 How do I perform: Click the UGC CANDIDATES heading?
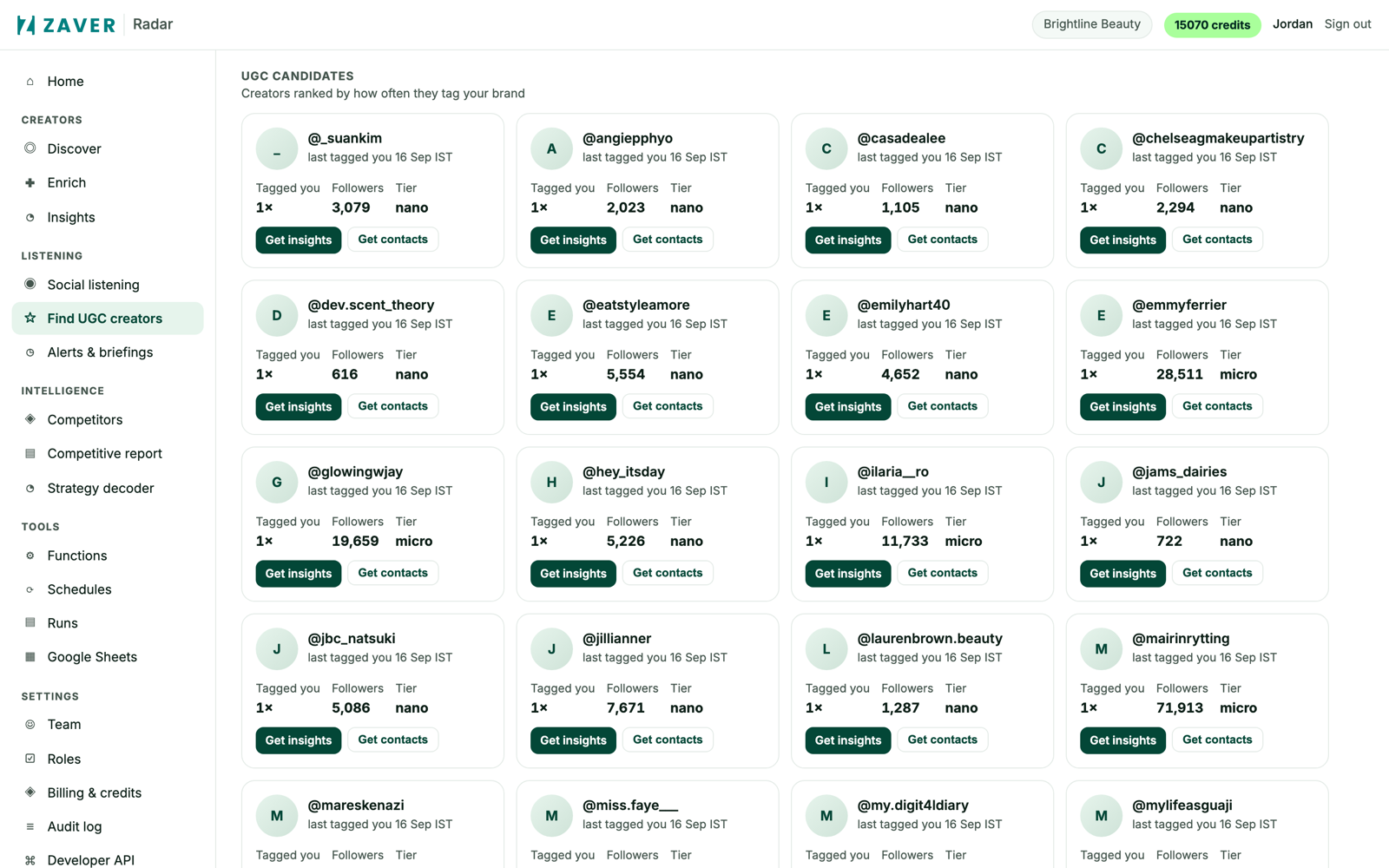pos(298,76)
